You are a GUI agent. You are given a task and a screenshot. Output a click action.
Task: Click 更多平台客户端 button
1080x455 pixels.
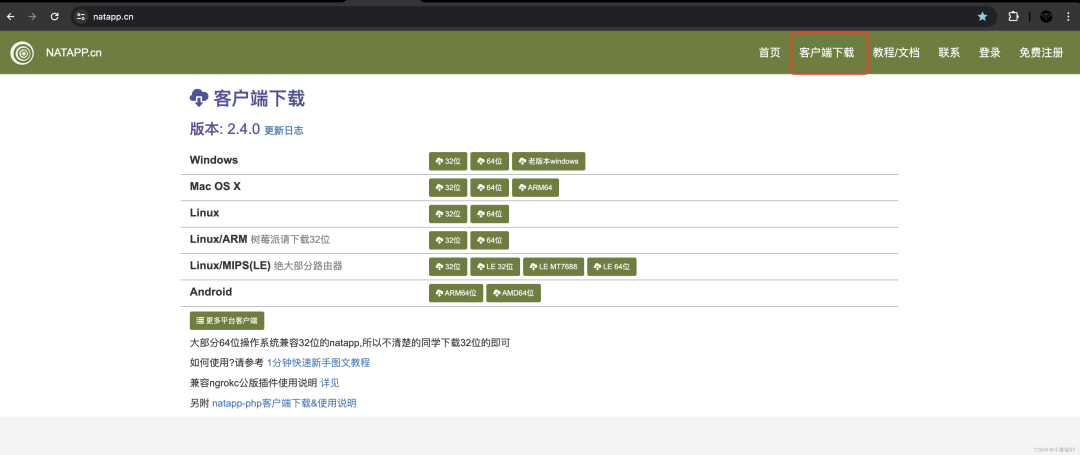227,321
